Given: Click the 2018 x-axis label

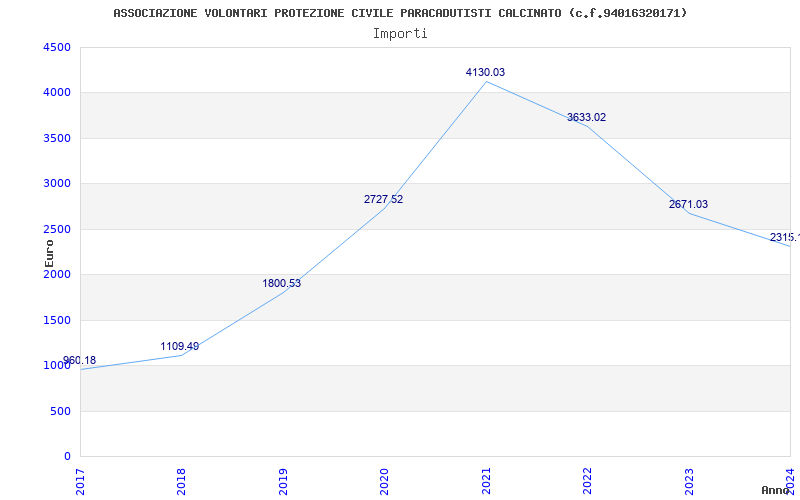Looking at the screenshot, I should [x=181, y=481].
